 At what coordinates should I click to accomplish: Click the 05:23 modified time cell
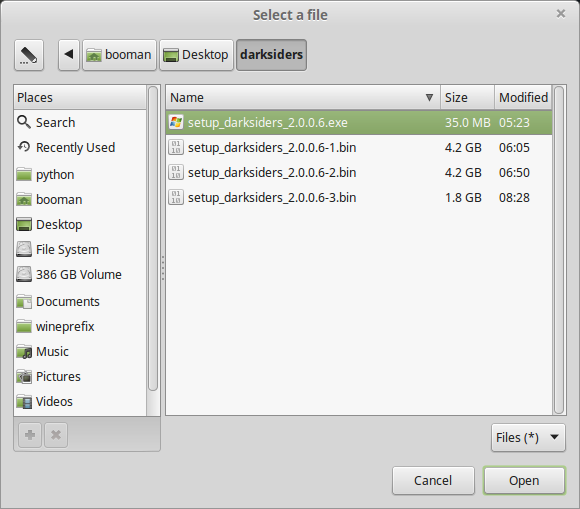pyautogui.click(x=514, y=122)
